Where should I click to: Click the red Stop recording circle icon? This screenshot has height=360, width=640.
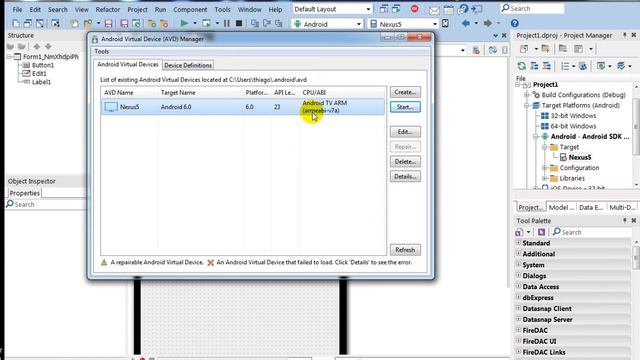pyautogui.click(x=415, y=9)
